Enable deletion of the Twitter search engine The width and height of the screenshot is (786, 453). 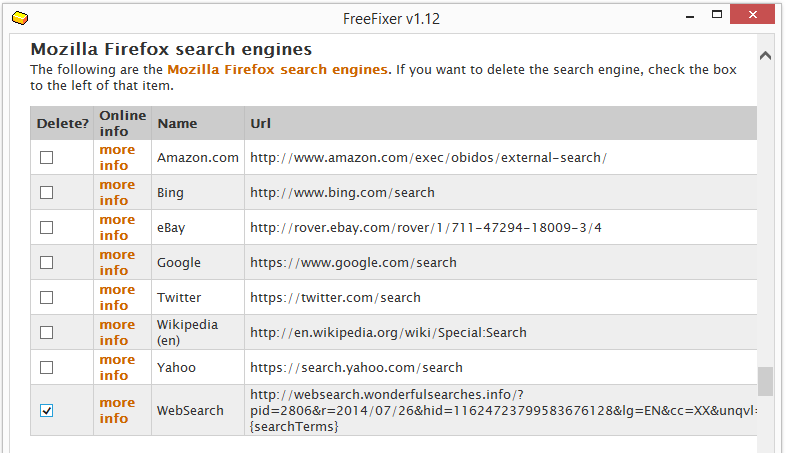pyautogui.click(x=47, y=298)
